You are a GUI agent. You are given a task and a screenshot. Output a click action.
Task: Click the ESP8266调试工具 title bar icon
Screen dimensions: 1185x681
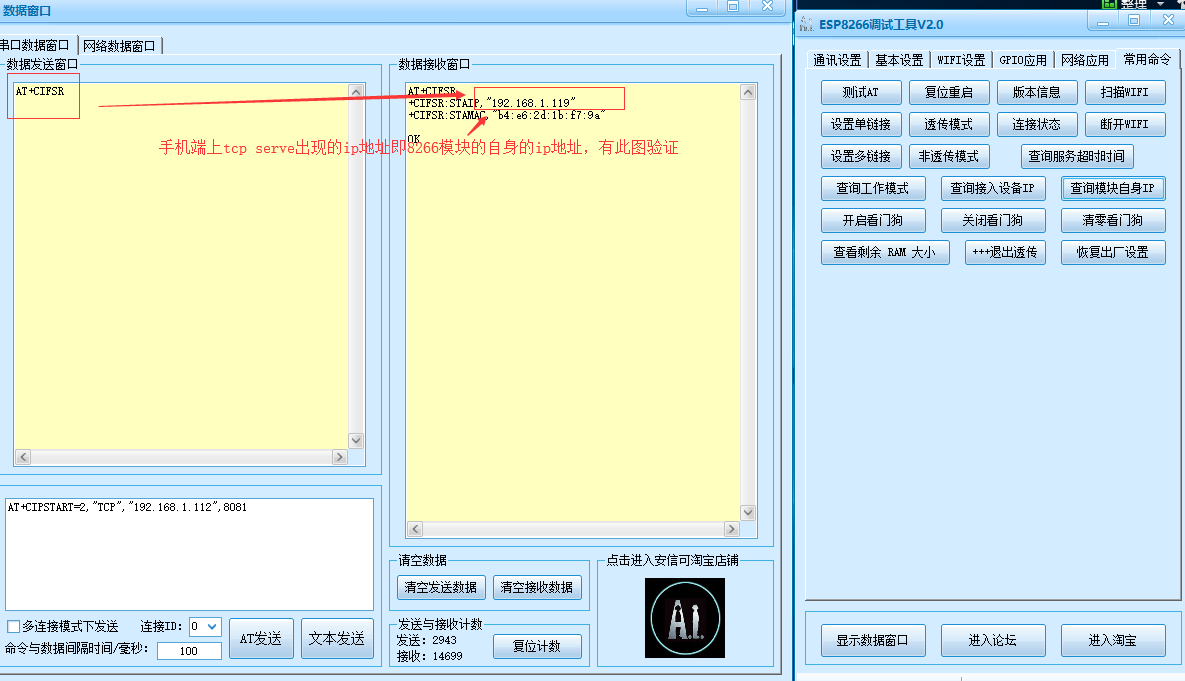click(x=806, y=25)
